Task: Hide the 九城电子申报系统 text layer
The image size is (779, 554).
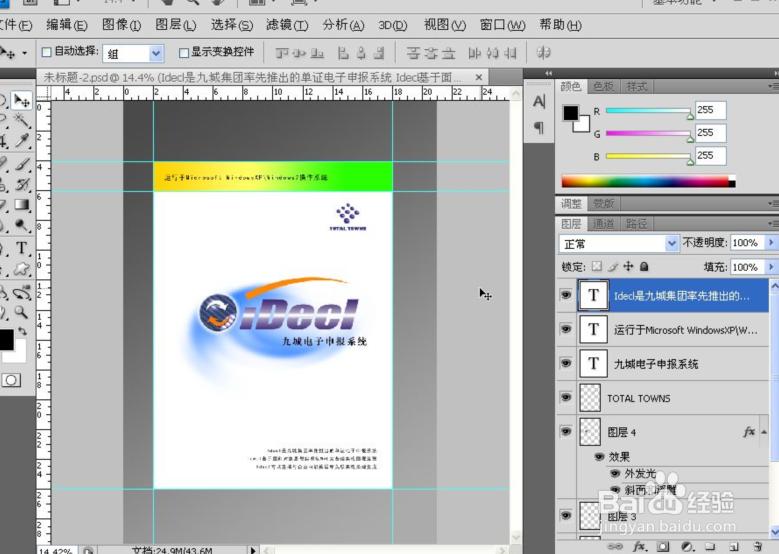Action: click(x=565, y=363)
